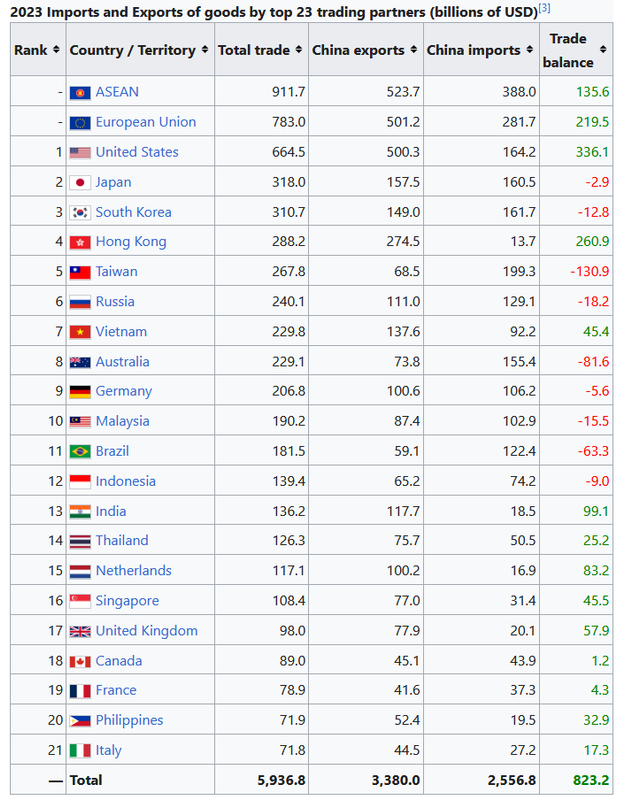This screenshot has height=800, width=625.
Task: Select the 3,380.0 total exports value
Action: [396, 781]
